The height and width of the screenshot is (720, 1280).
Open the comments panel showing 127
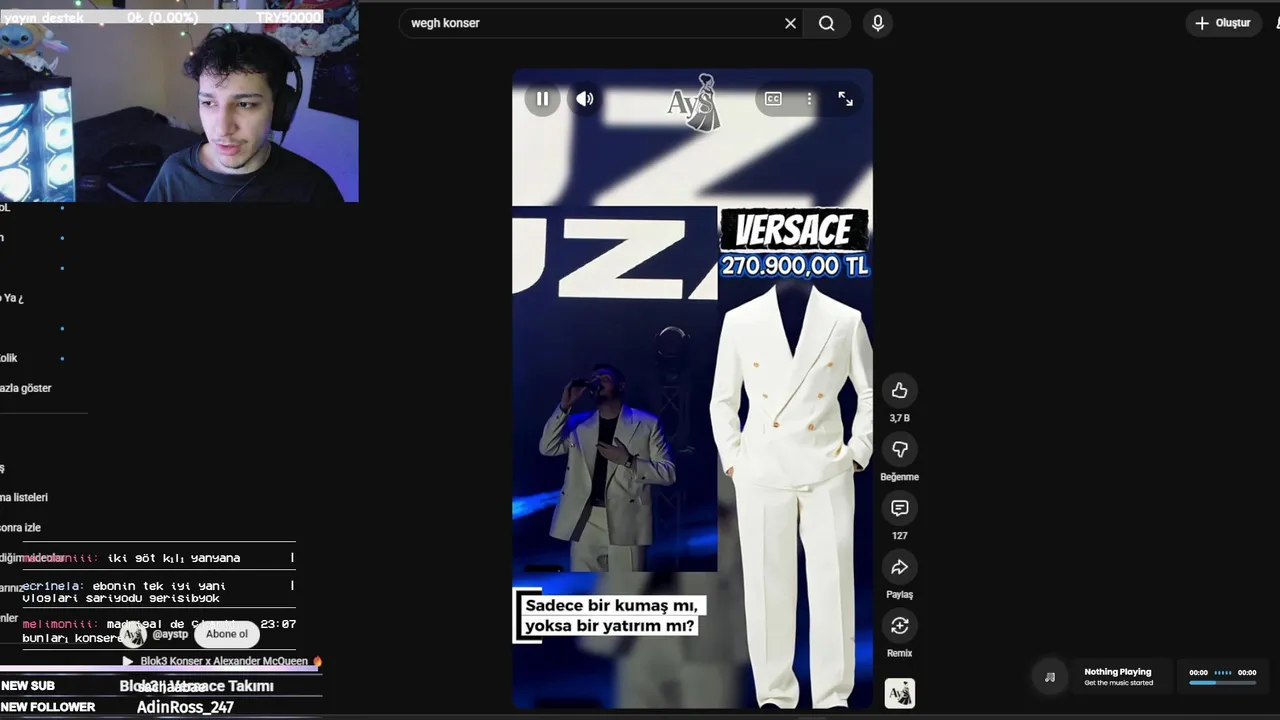(x=900, y=508)
